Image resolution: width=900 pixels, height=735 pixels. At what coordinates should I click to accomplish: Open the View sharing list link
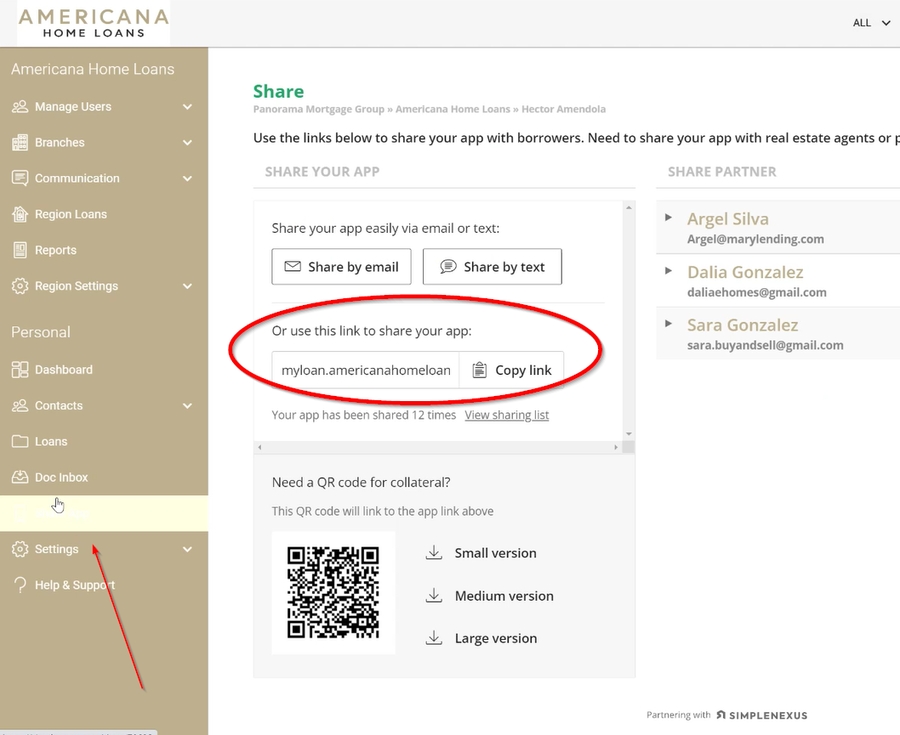click(x=506, y=414)
